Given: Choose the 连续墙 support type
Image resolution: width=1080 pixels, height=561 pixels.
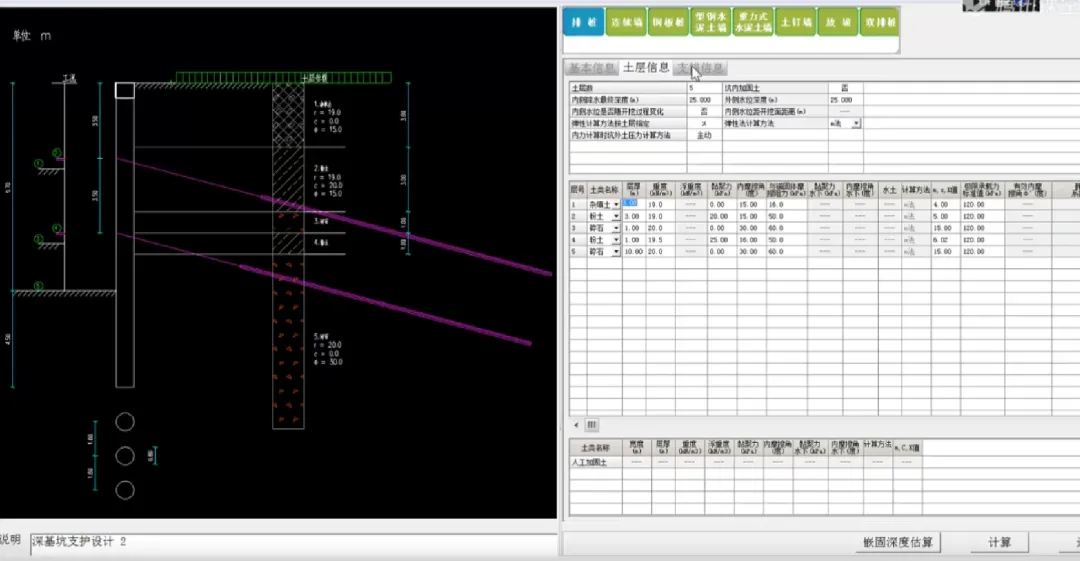Looking at the screenshot, I should tap(626, 22).
